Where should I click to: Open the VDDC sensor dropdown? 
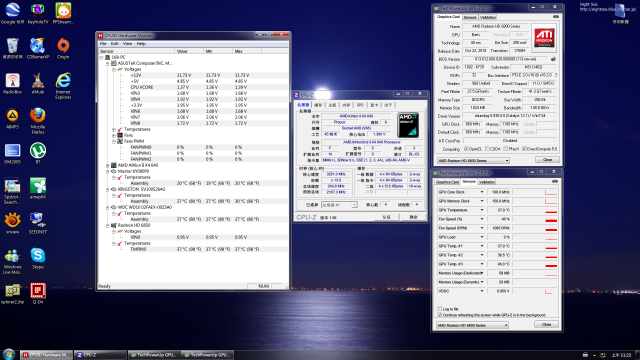pyautogui.click(x=482, y=291)
